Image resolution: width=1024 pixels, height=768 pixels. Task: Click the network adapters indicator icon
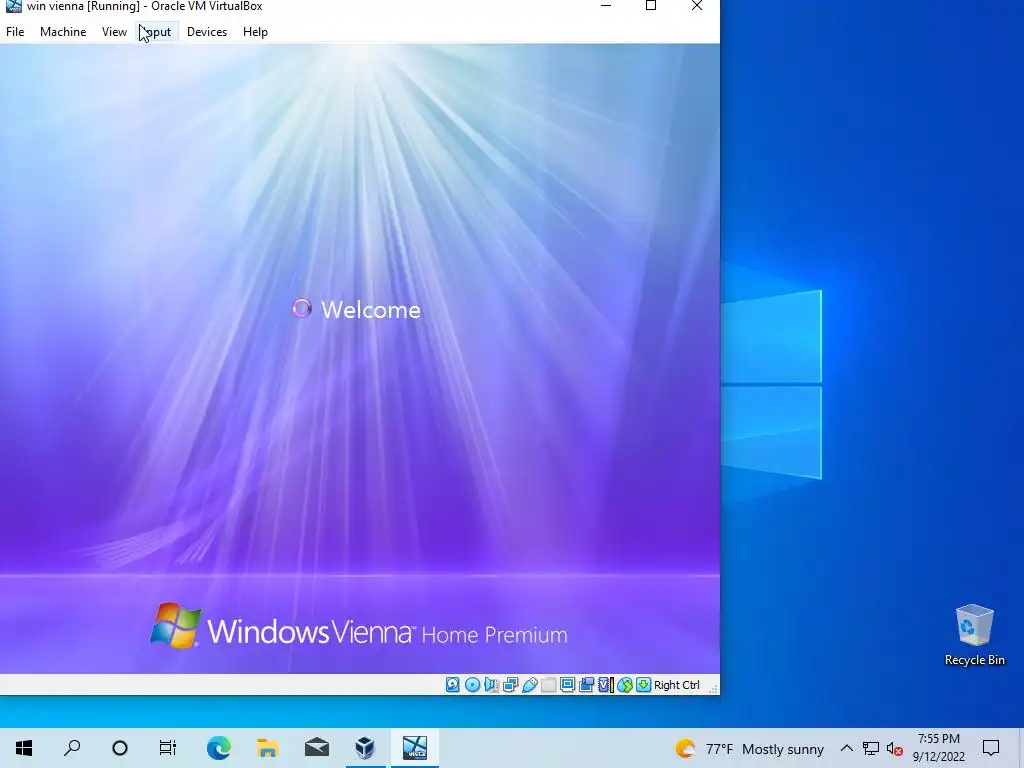pyautogui.click(x=510, y=684)
